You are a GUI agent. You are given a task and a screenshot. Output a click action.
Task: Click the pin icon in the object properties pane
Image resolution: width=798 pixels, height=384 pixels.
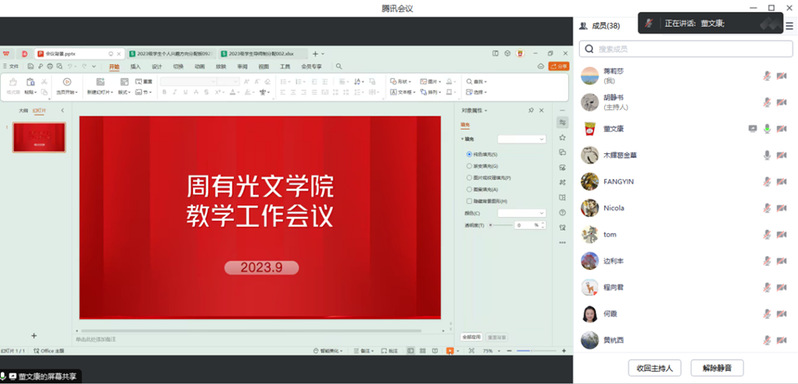click(x=531, y=110)
